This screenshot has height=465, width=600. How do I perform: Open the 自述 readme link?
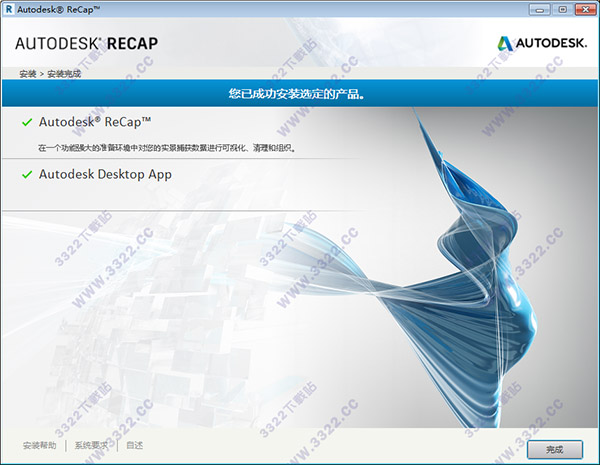(134, 445)
